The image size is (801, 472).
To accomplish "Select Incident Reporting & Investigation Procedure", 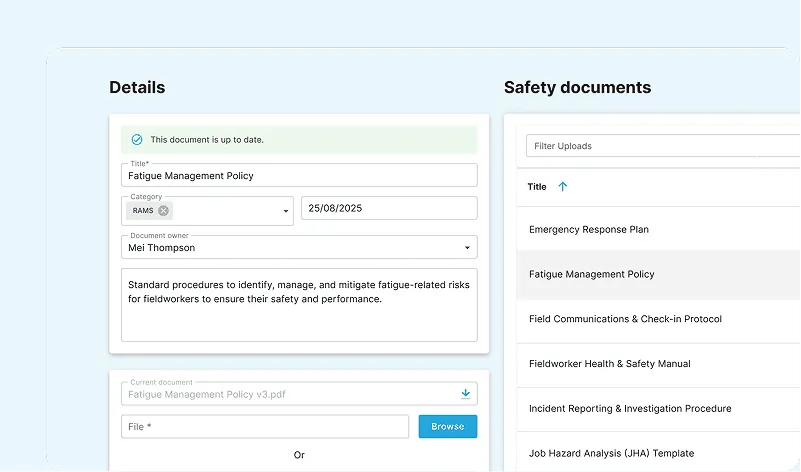I will [630, 409].
